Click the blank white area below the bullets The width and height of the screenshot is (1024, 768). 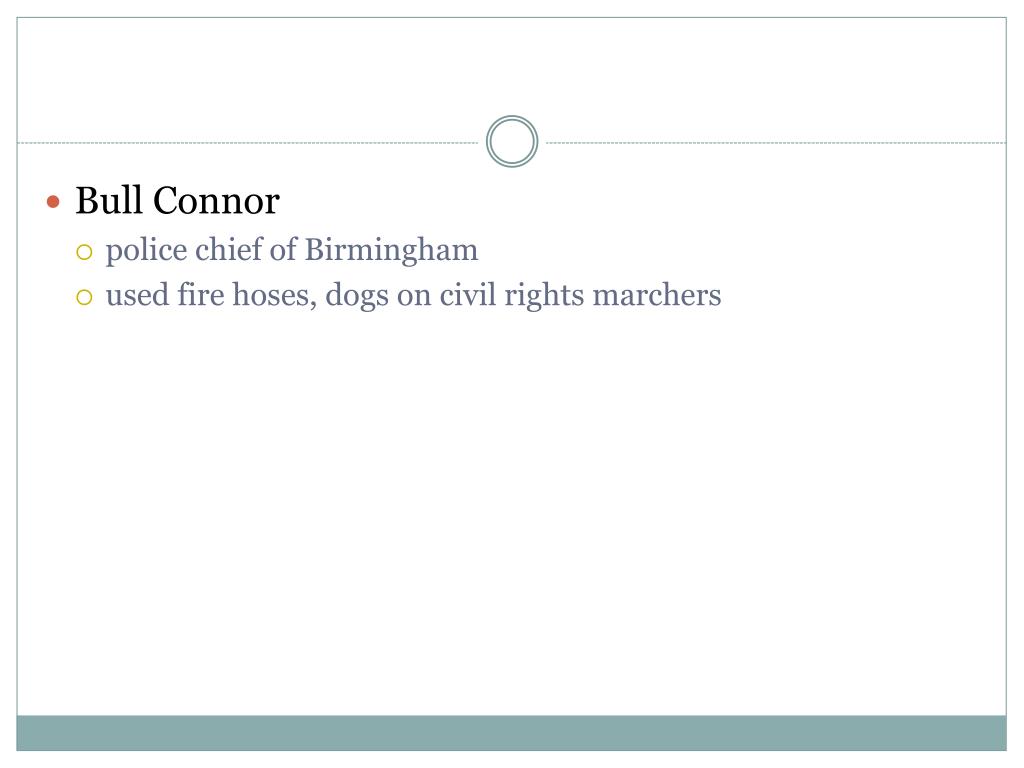click(x=511, y=509)
